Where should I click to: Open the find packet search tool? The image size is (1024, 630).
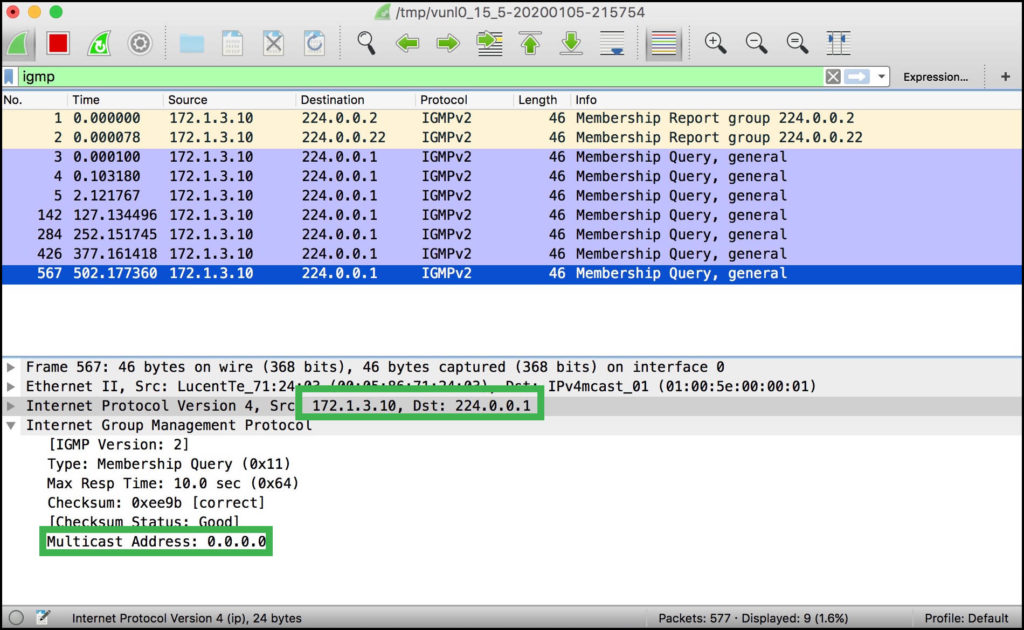tap(366, 43)
